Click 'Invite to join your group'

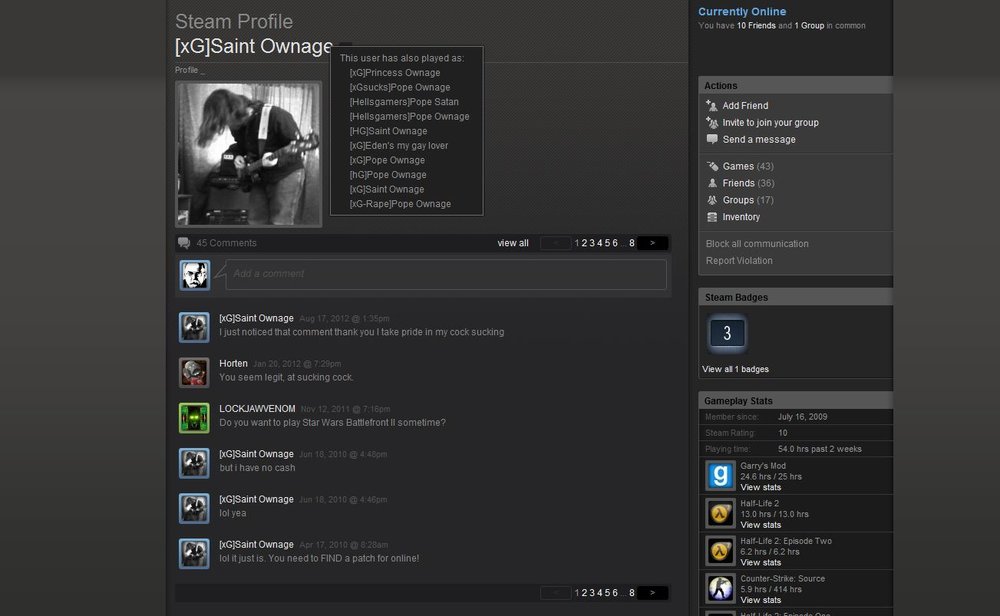coord(770,122)
